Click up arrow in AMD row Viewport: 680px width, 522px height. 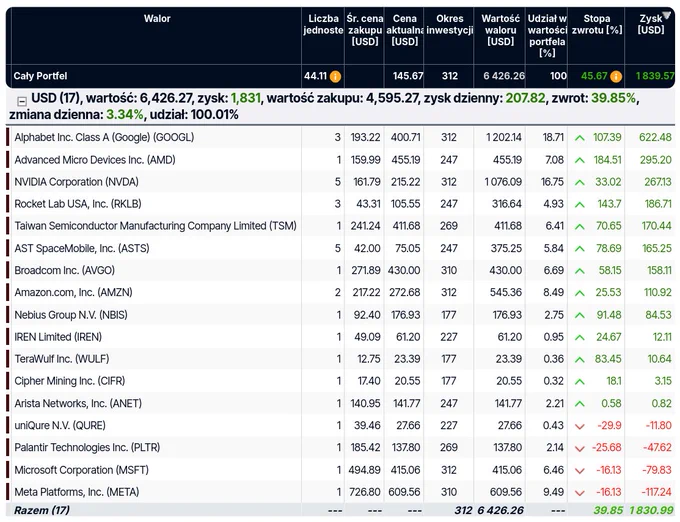579,160
